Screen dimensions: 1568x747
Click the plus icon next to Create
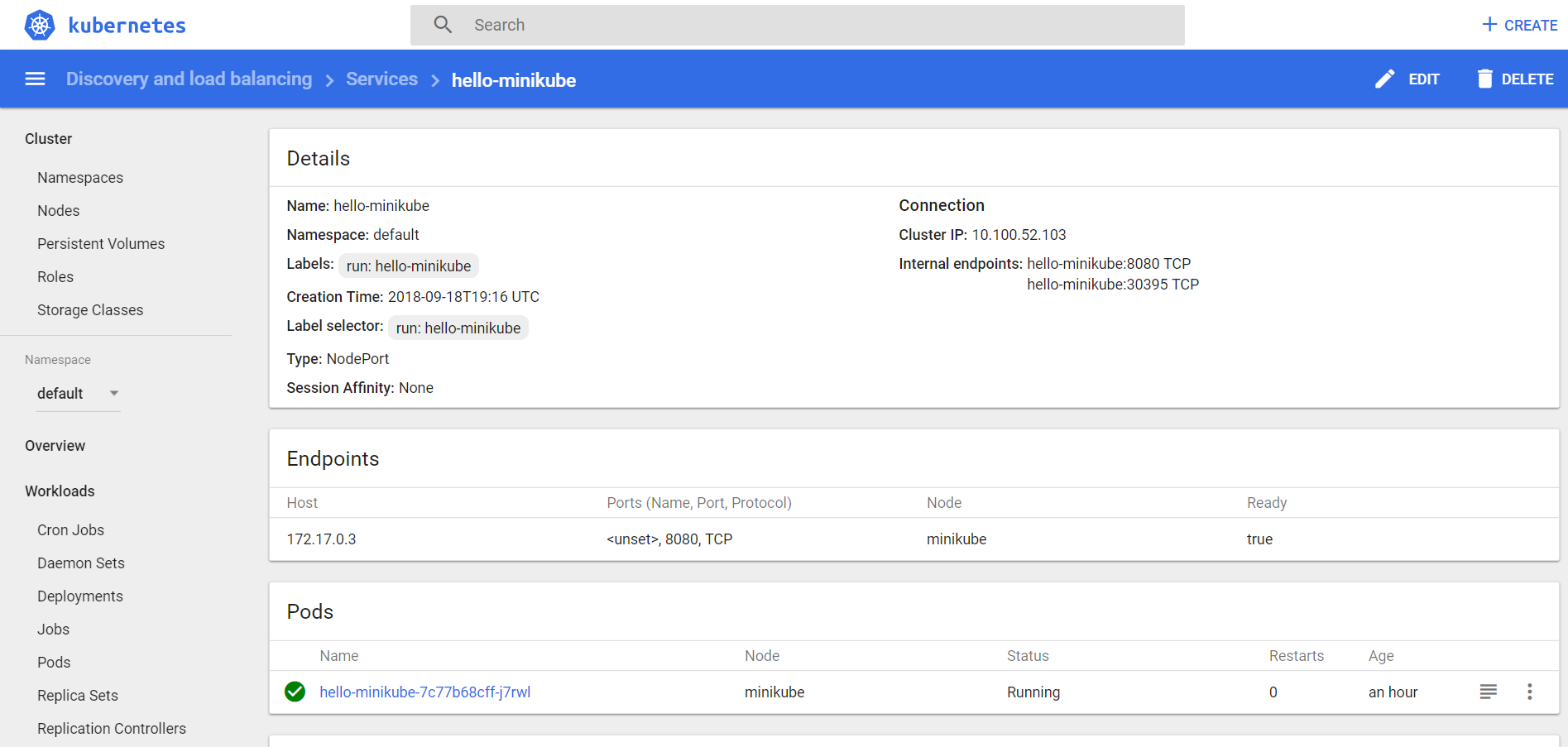click(x=1489, y=25)
